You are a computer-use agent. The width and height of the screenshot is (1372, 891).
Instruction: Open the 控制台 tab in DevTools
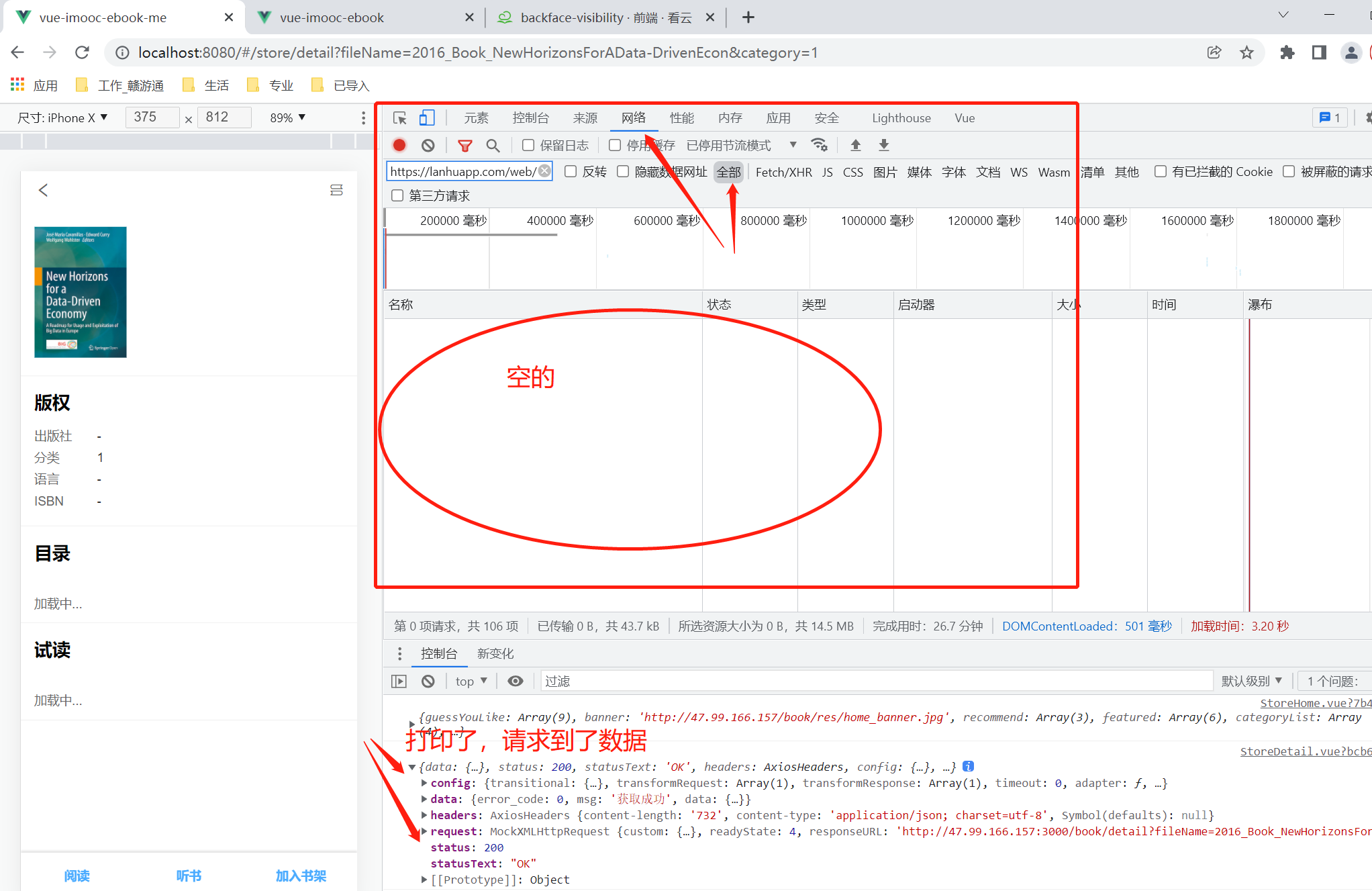point(530,118)
